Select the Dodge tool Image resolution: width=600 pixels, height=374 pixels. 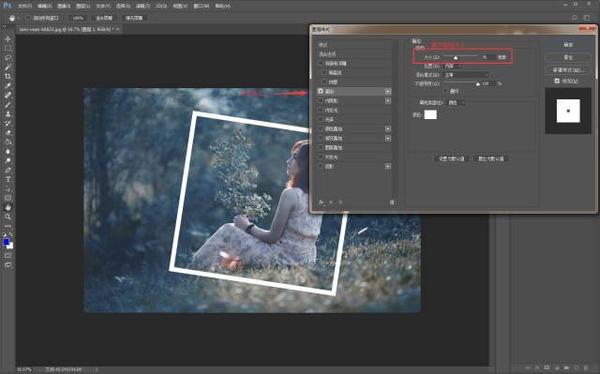tap(8, 160)
